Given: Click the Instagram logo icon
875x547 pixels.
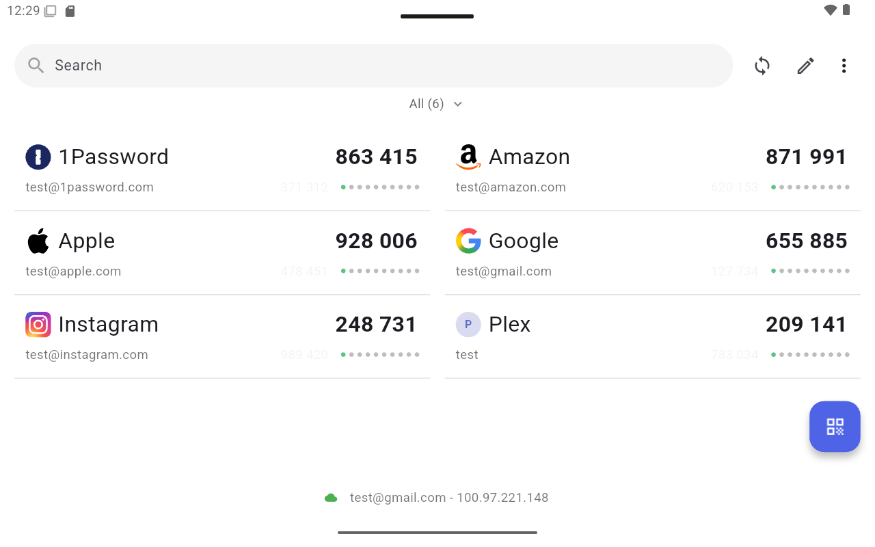Looking at the screenshot, I should click(x=38, y=324).
